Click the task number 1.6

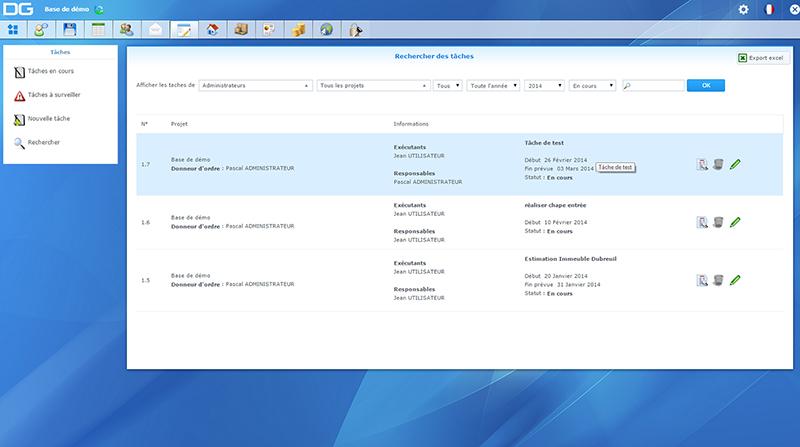point(145,222)
